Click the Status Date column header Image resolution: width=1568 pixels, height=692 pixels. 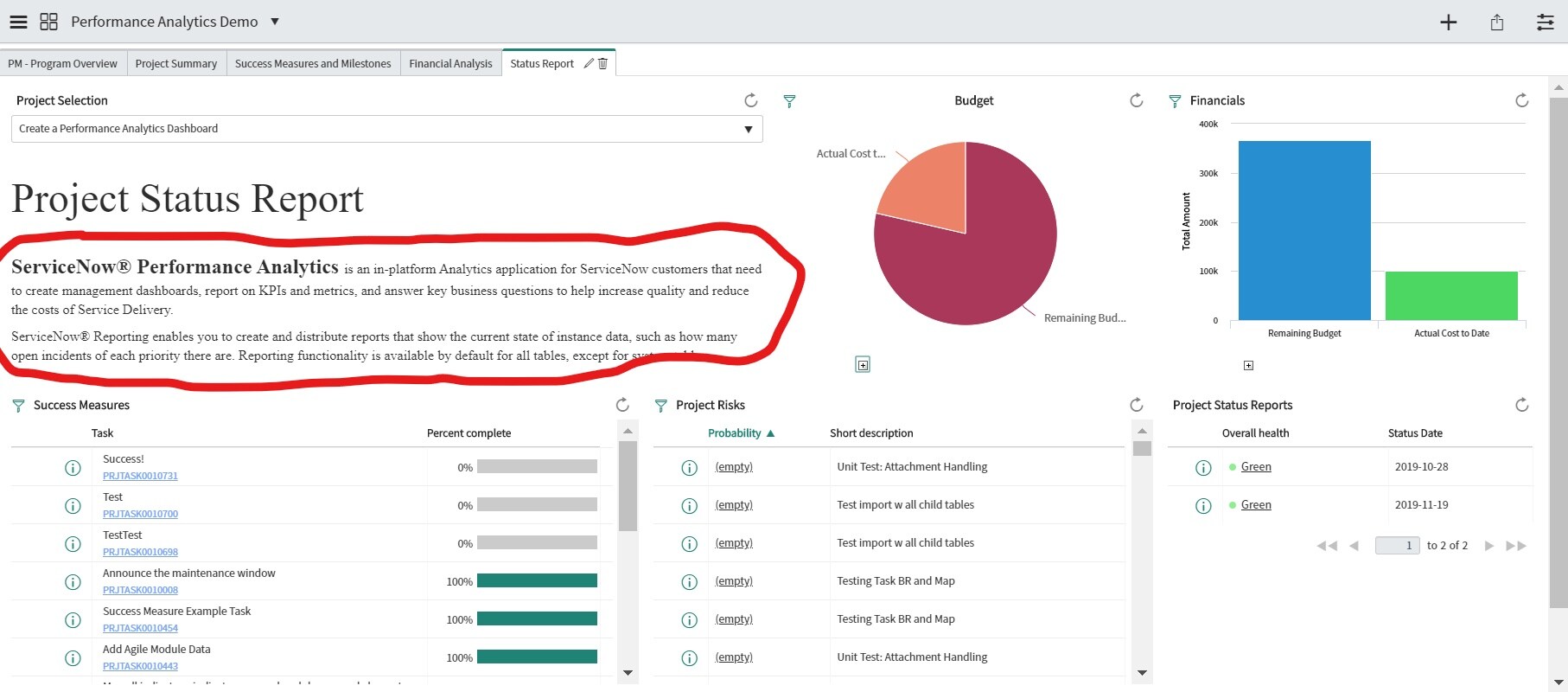pos(1415,433)
